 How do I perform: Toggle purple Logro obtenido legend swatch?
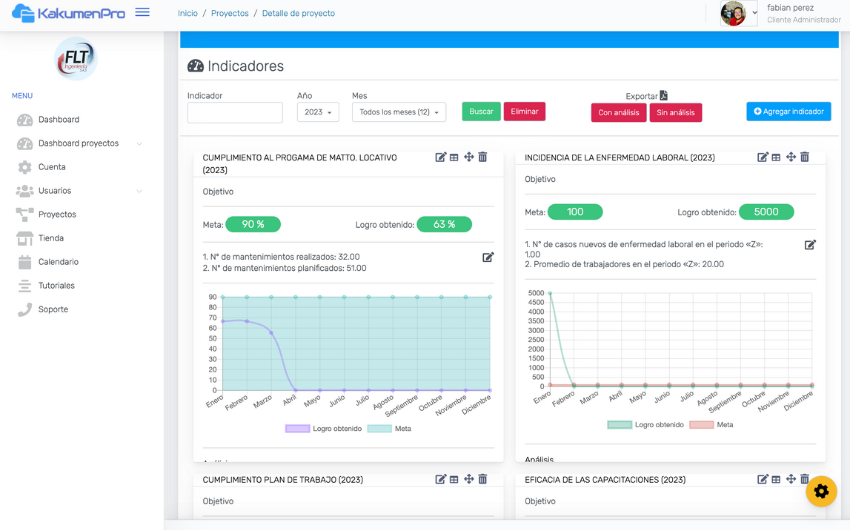point(297,429)
